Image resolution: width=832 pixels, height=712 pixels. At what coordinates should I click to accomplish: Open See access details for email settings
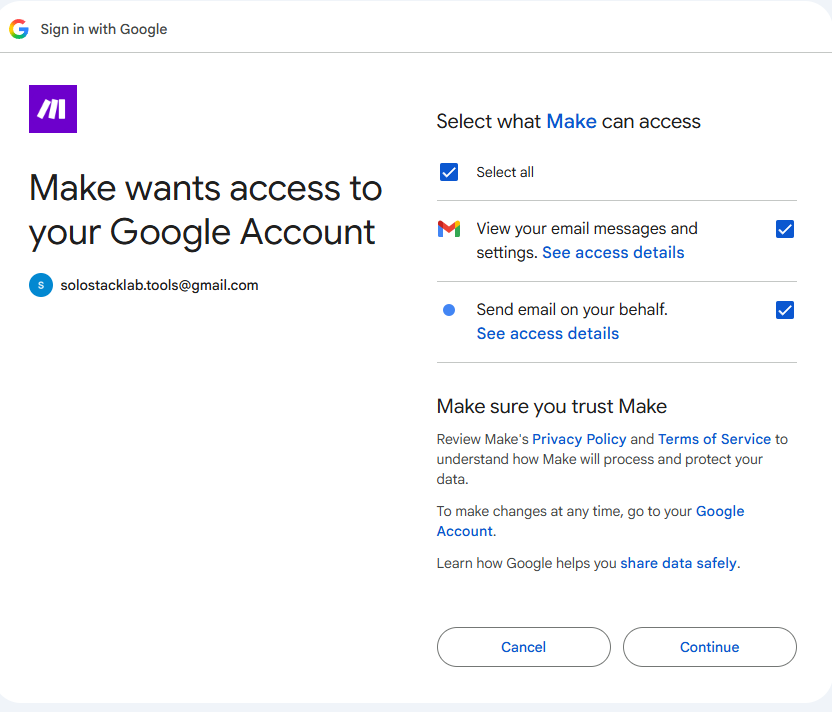(613, 253)
